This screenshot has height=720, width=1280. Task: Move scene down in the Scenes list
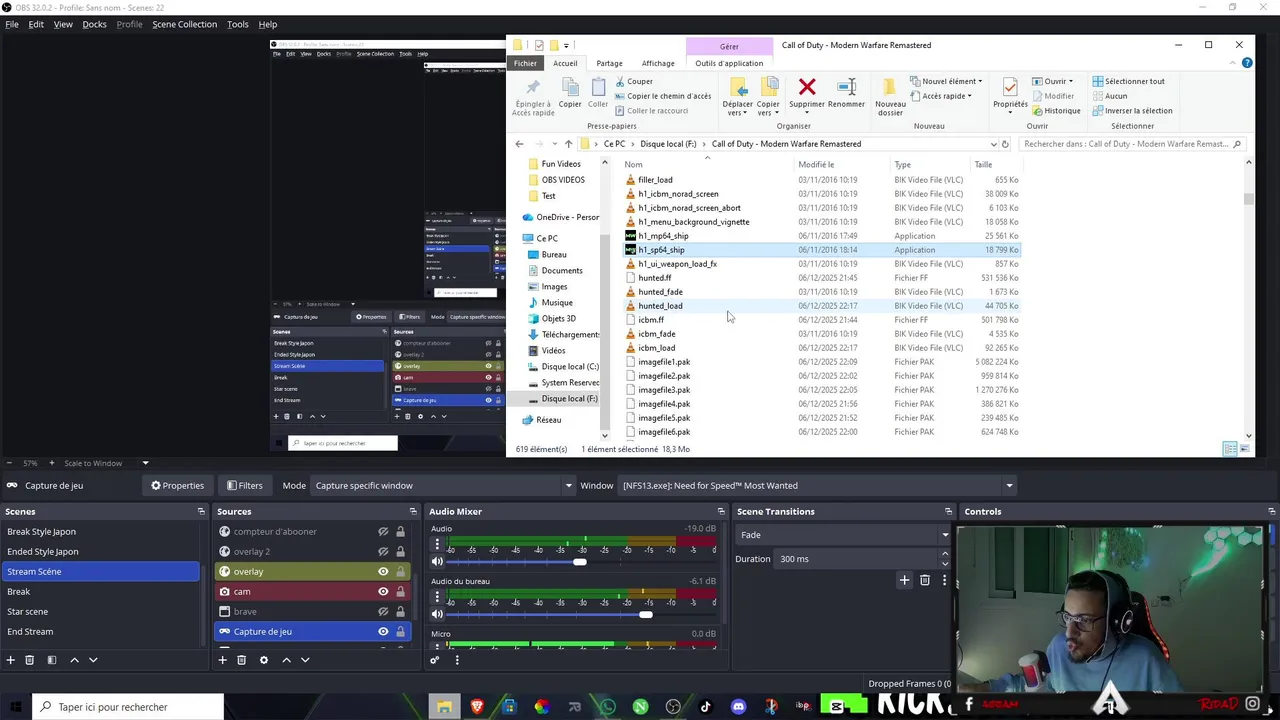point(93,660)
